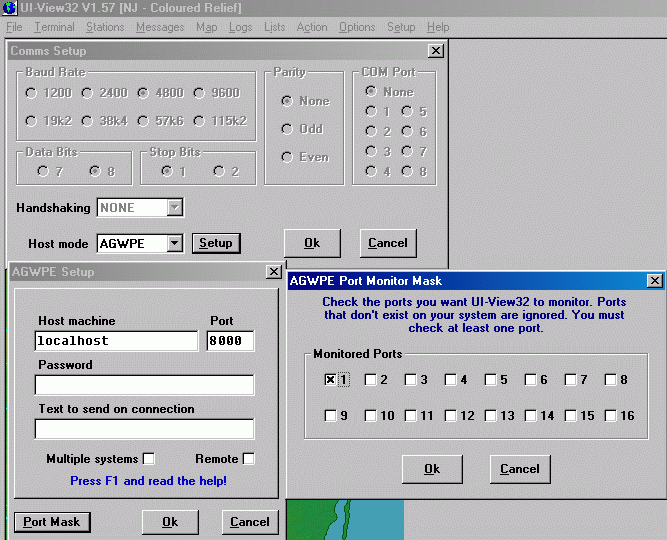Screen dimensions: 667x540
Task: Open the Logs menu
Action: (x=240, y=27)
